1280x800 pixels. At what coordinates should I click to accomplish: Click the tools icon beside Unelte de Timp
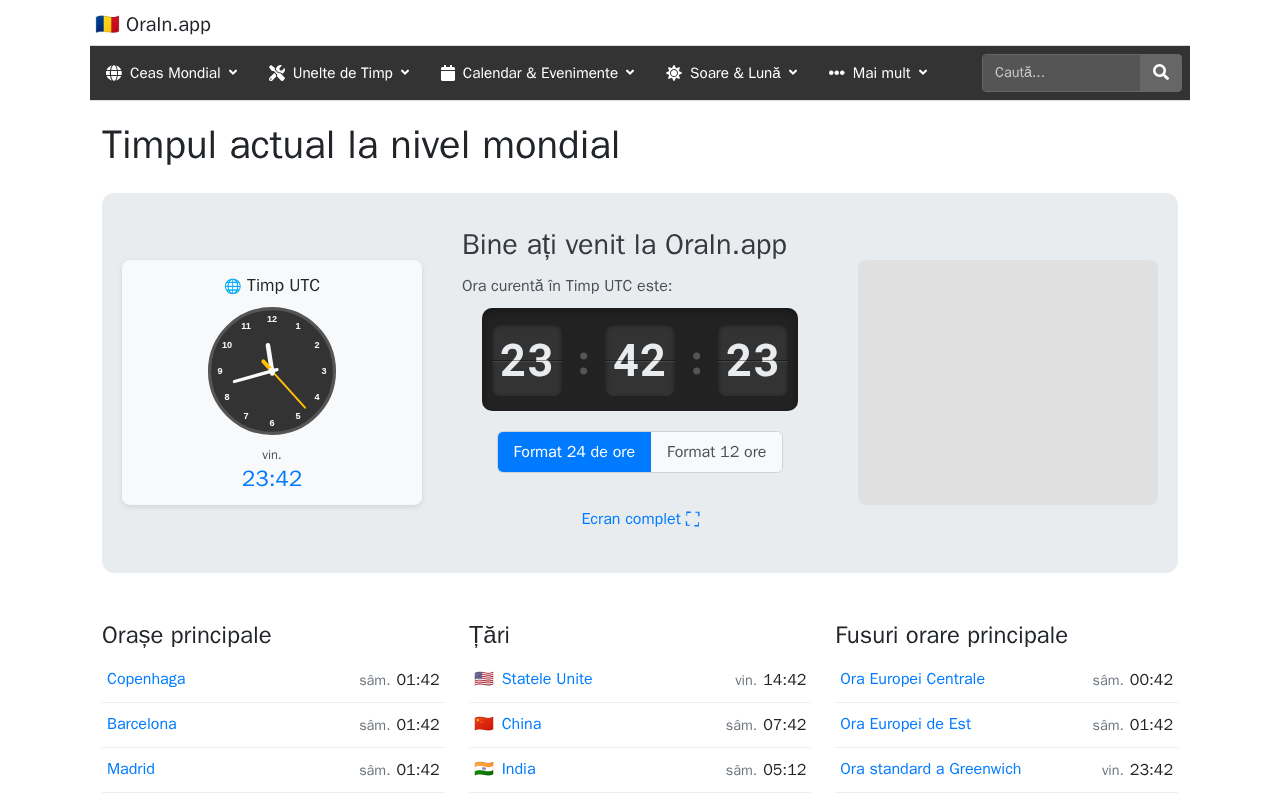277,73
